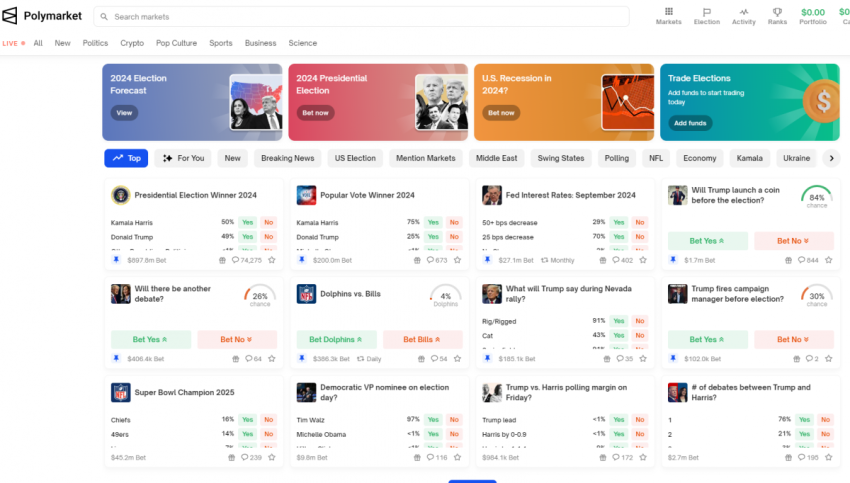Image resolution: width=850 pixels, height=483 pixels.
Task: Click the 26% chance gauge
Action: pyautogui.click(x=260, y=296)
